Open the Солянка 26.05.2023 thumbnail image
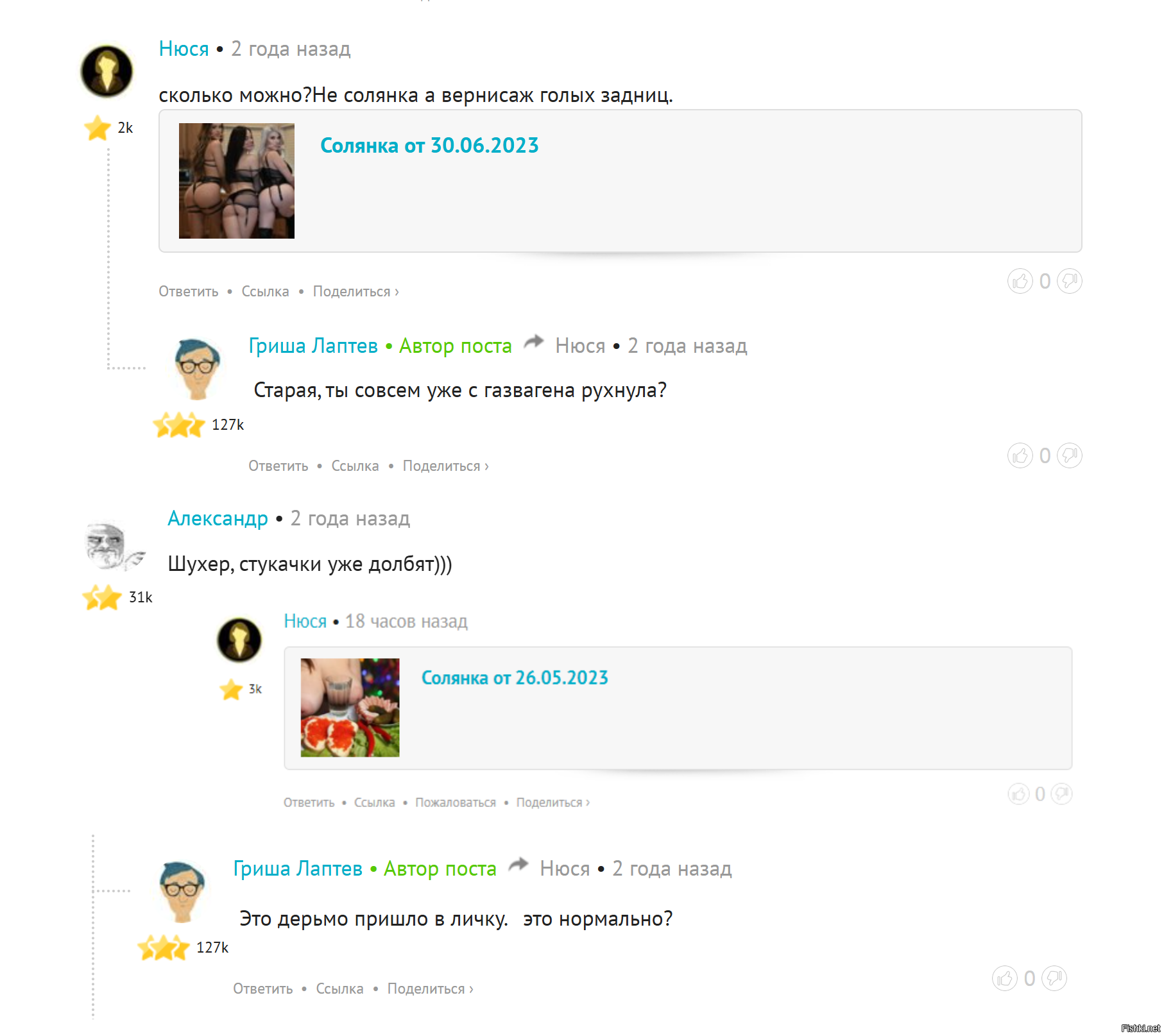 pos(350,708)
